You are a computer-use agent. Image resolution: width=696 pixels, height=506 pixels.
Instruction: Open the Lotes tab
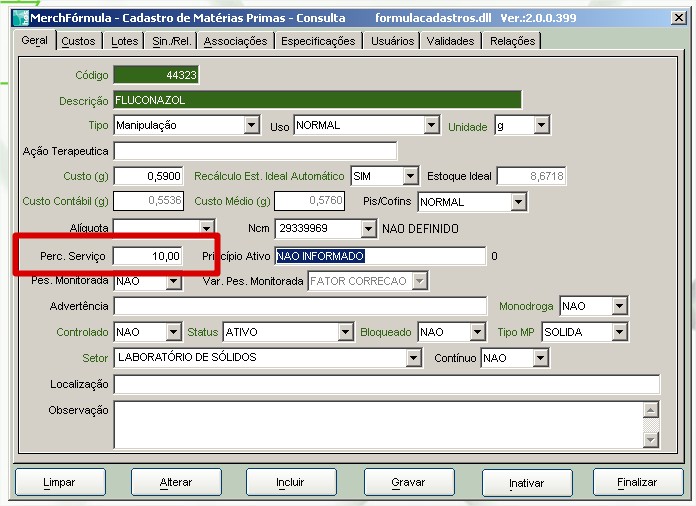125,41
